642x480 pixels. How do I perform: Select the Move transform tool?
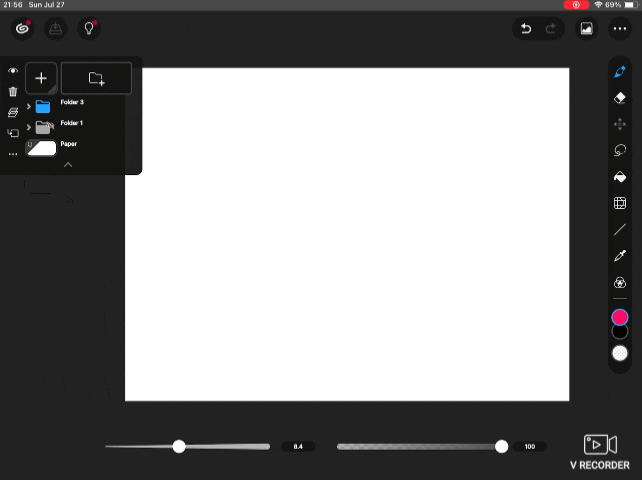click(x=620, y=124)
